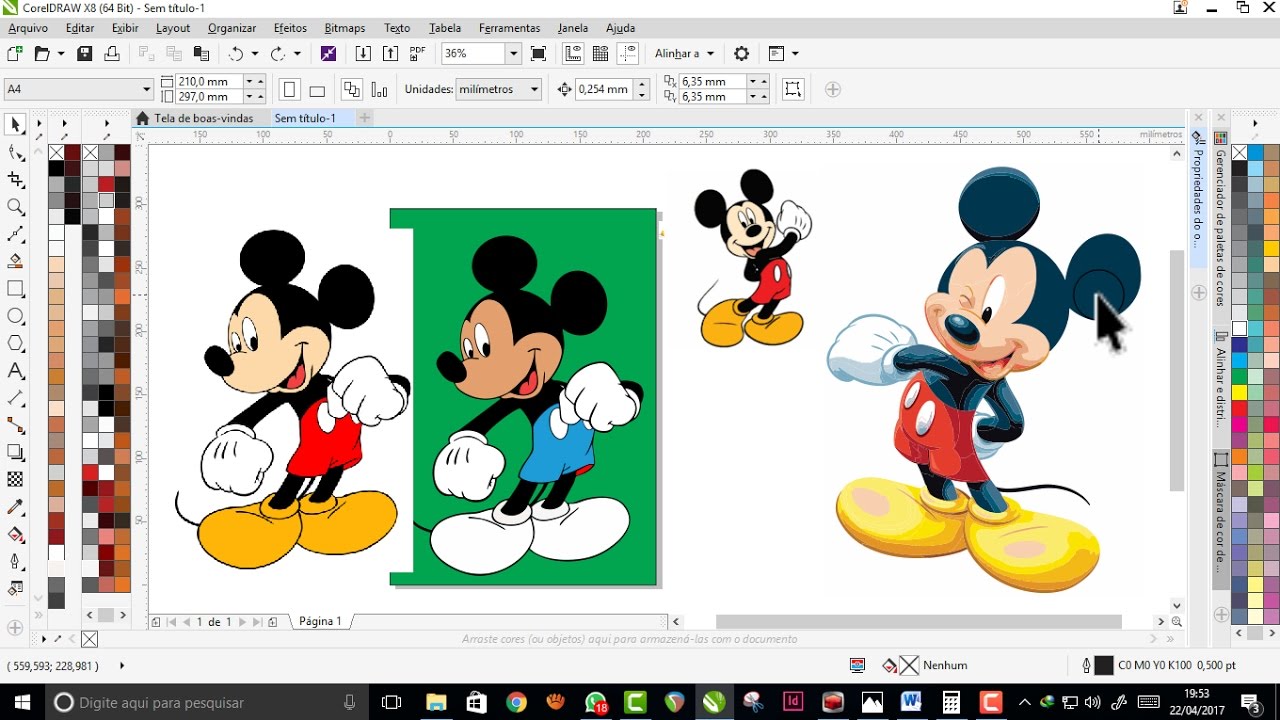Open the Efeitos menu

290,28
